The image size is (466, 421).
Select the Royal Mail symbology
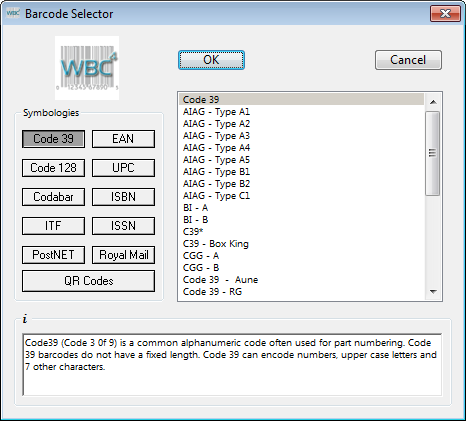[x=123, y=255]
